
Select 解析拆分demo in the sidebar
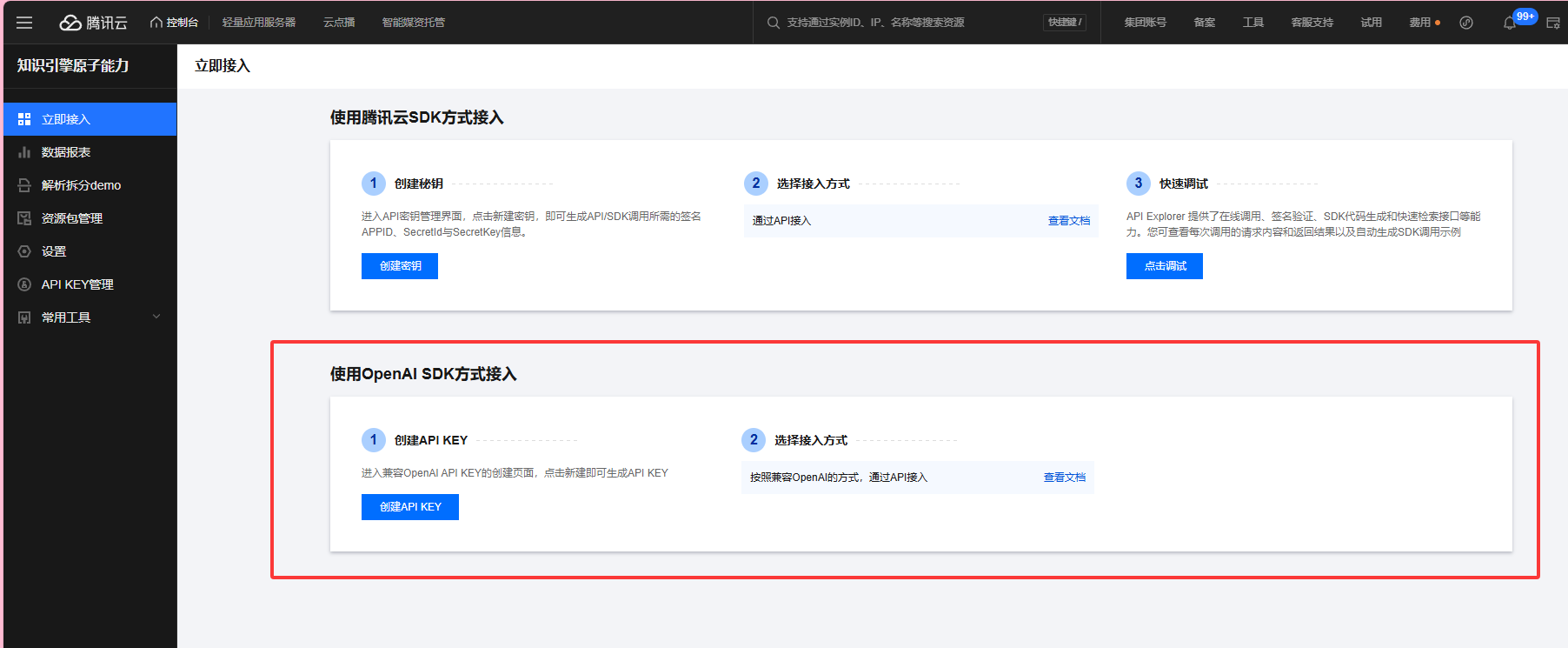pyautogui.click(x=90, y=185)
